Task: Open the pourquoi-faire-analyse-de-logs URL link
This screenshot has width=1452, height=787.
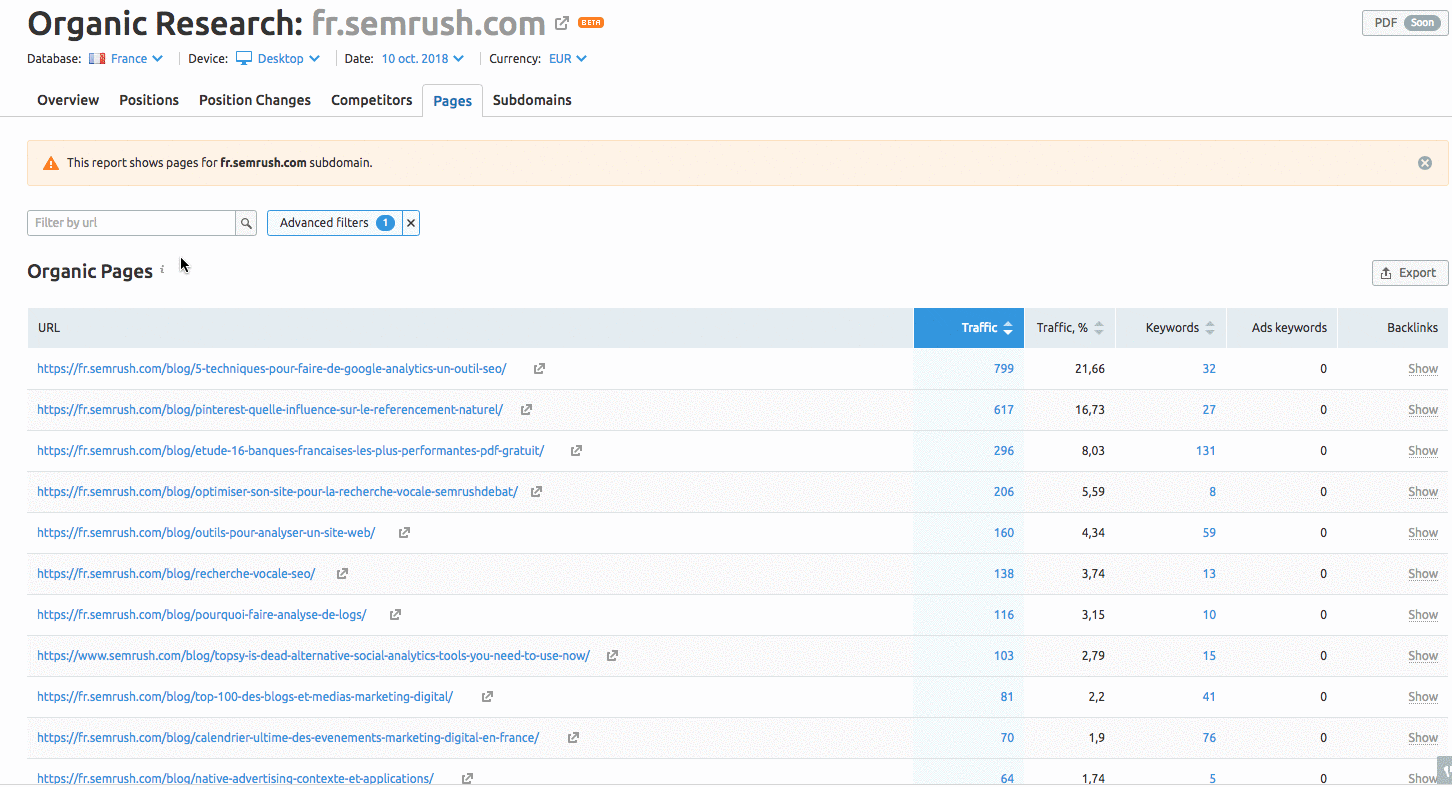Action: click(202, 615)
